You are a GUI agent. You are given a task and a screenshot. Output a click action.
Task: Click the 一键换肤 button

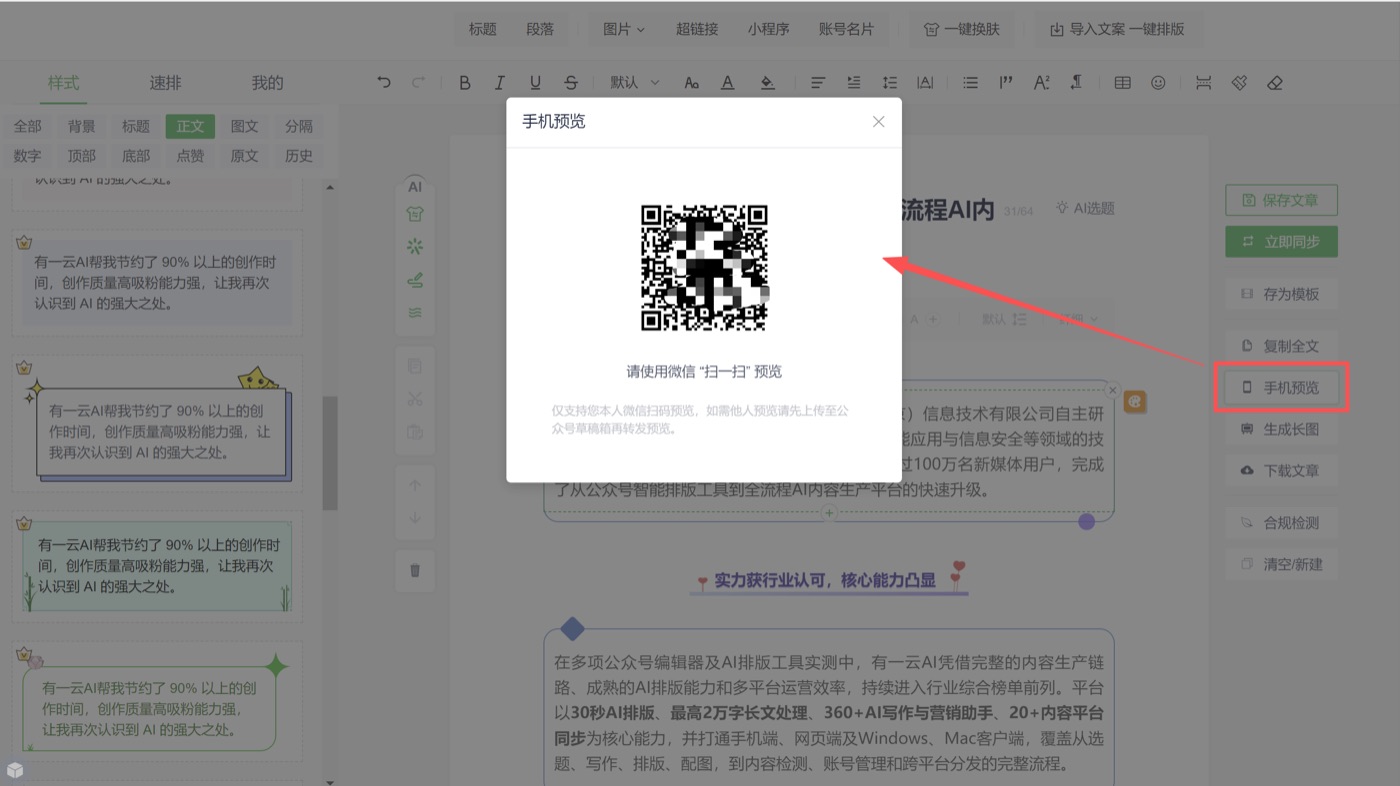coord(960,29)
